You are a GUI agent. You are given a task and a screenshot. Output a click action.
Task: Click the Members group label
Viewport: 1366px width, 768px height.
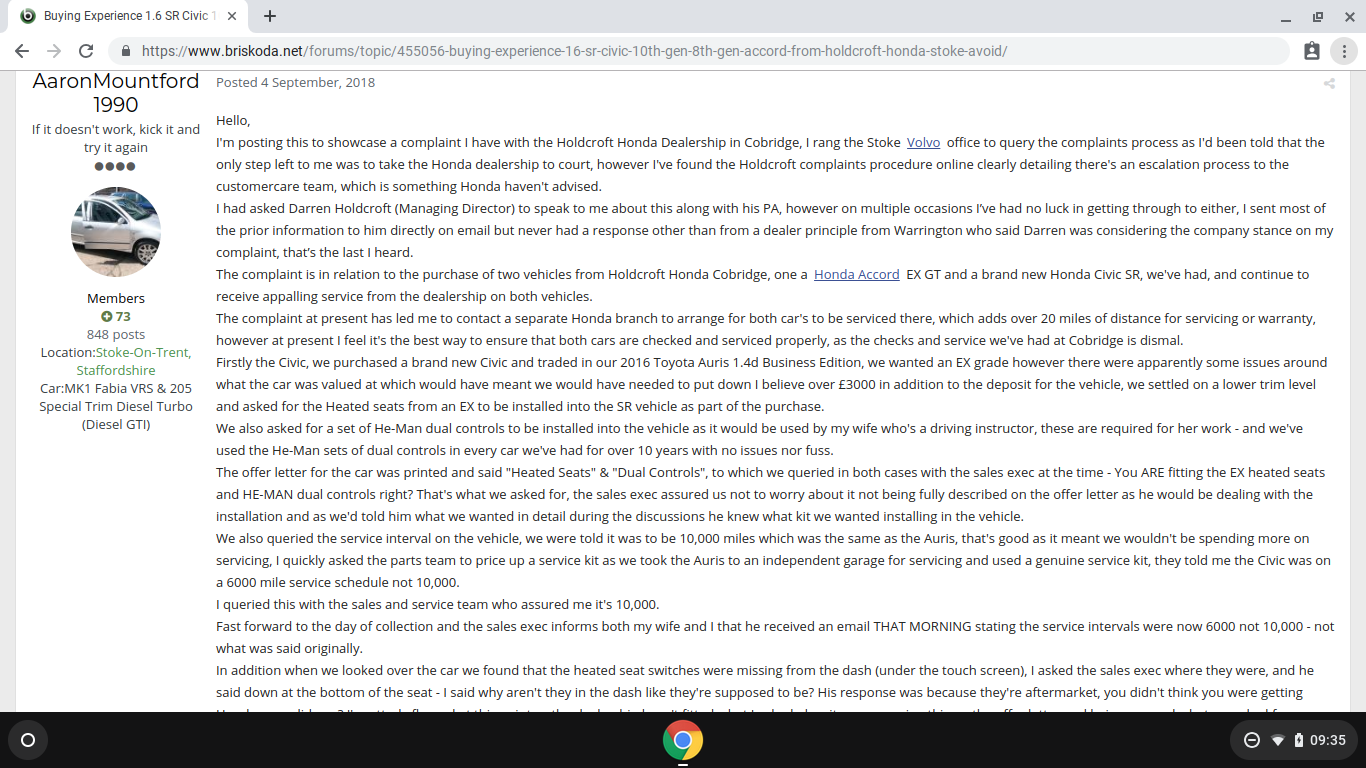click(116, 298)
